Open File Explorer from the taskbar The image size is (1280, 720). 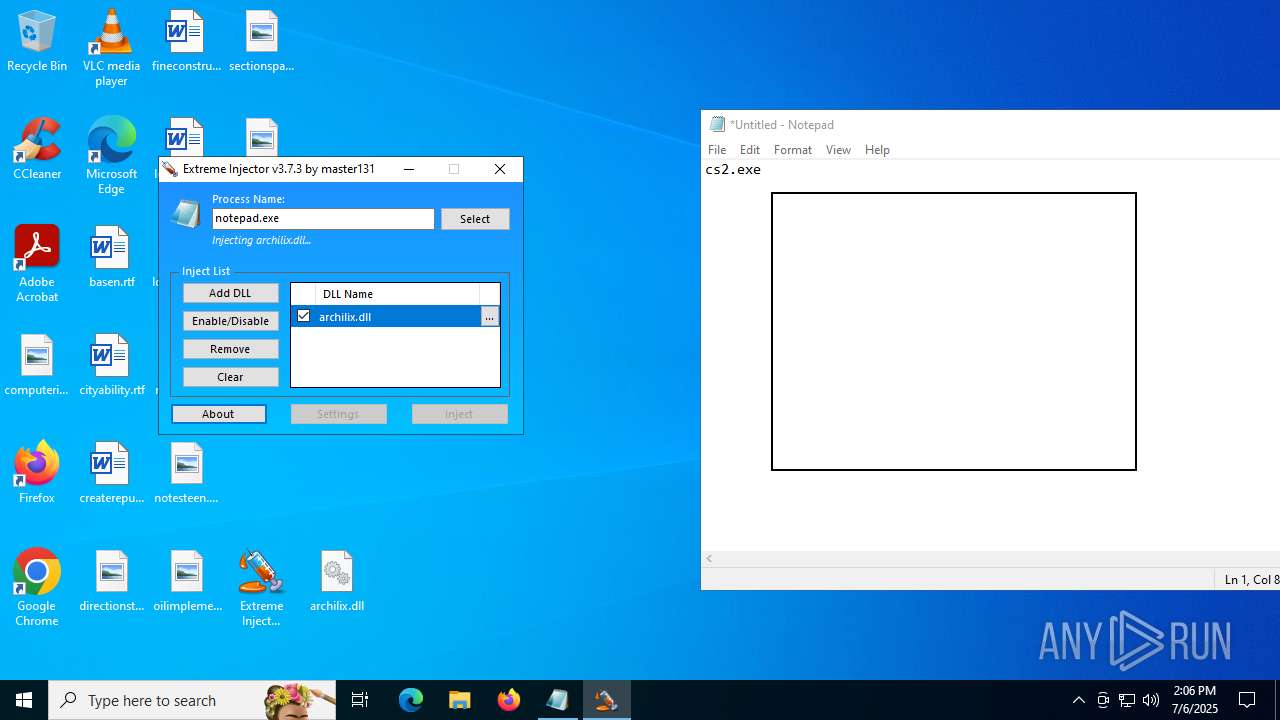coord(460,700)
